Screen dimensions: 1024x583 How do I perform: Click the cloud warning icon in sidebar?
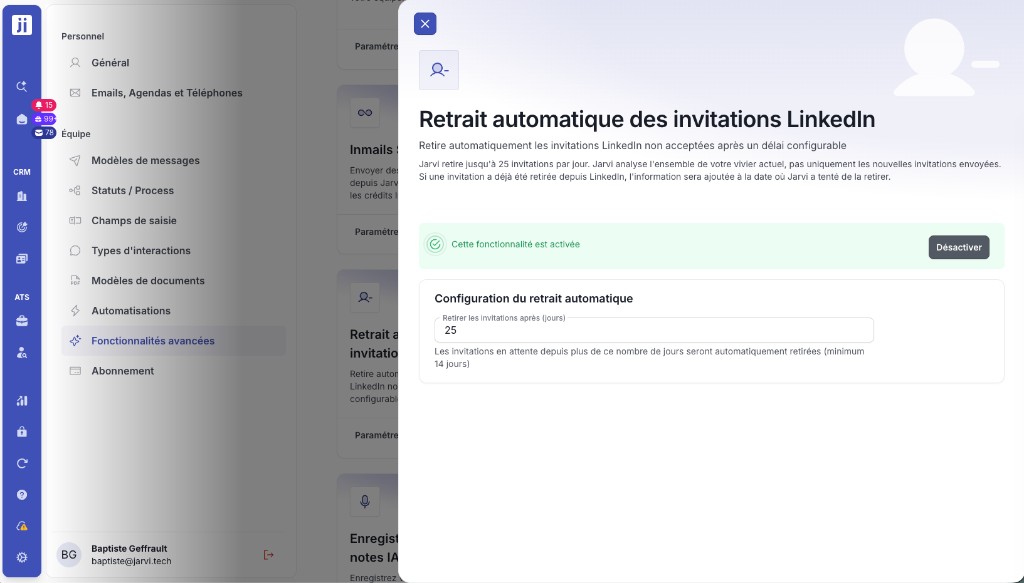[x=22, y=526]
